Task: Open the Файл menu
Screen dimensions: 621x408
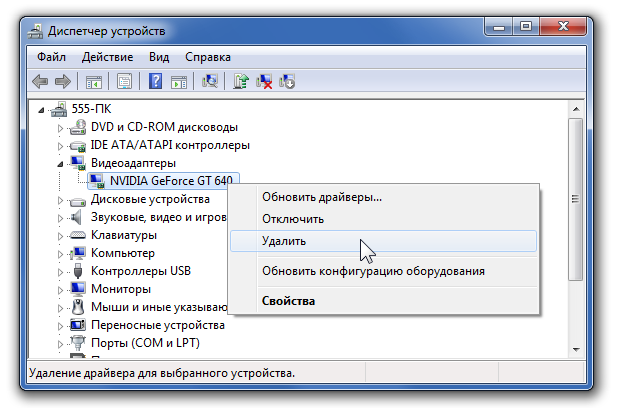Action: click(x=52, y=57)
